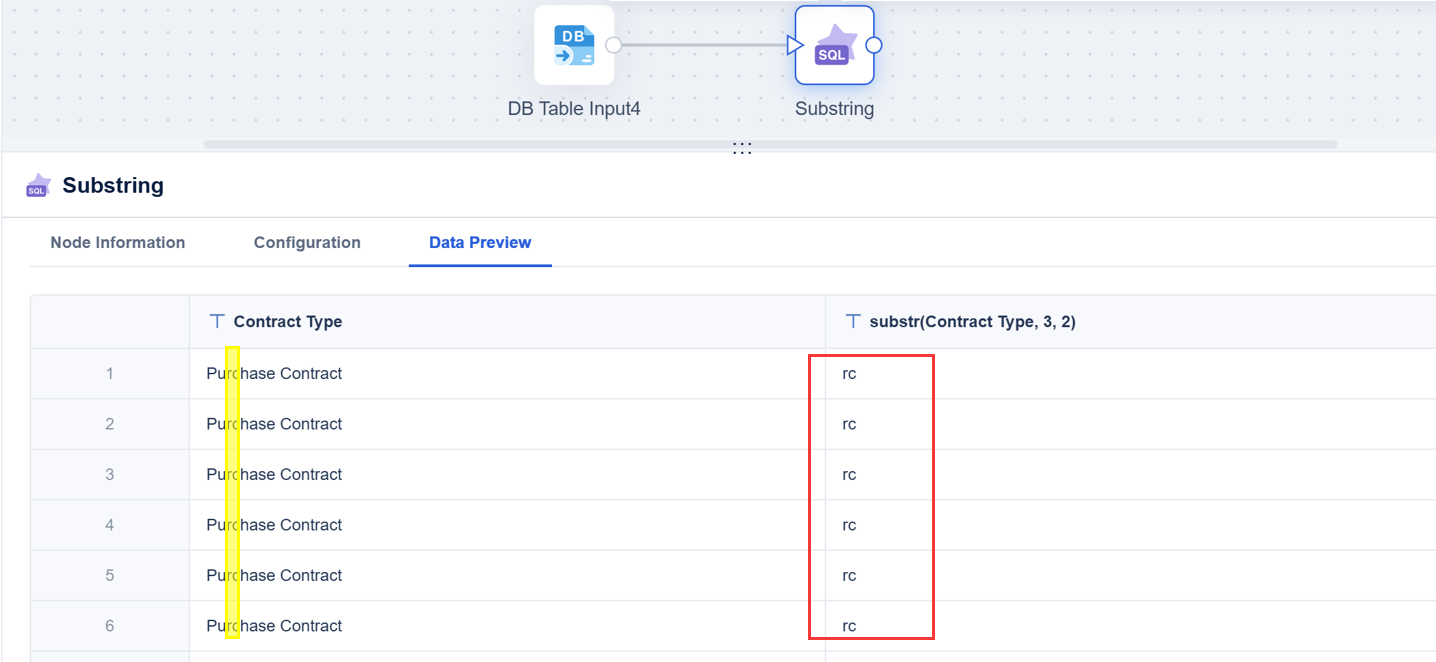
Task: Select the Substring SQL node icon
Action: tap(834, 46)
